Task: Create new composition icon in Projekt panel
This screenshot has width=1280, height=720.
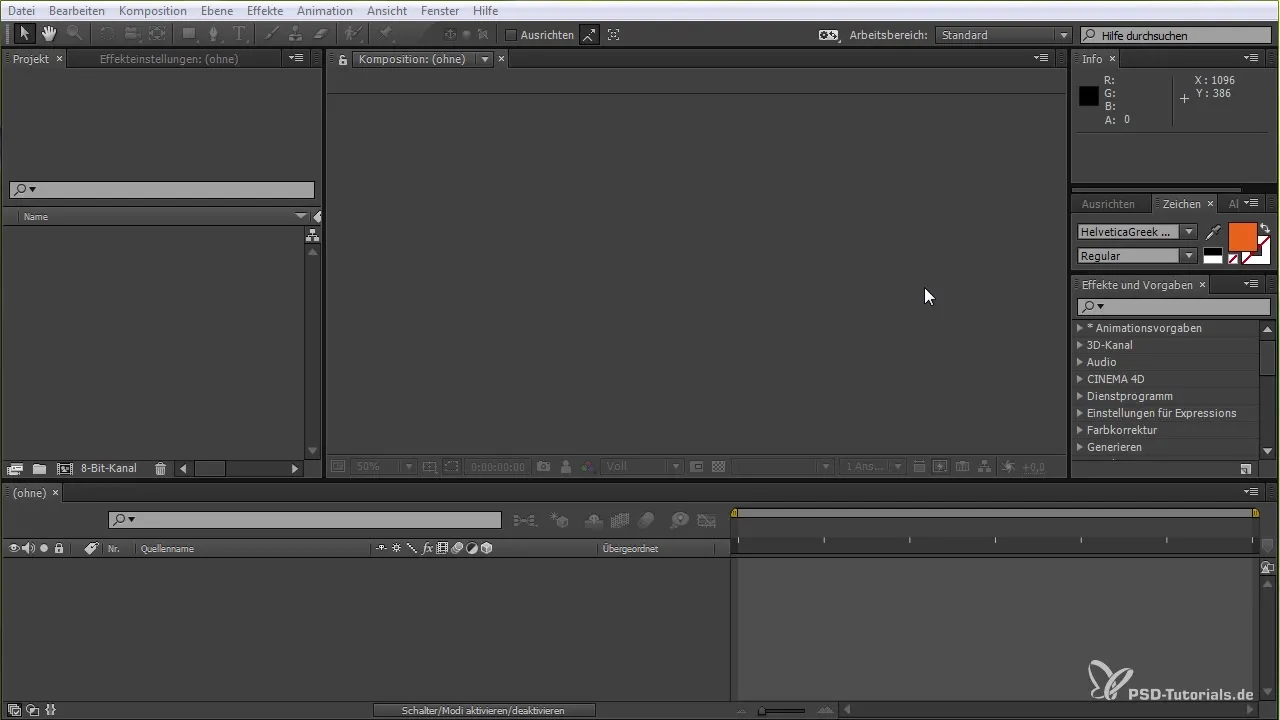Action: [x=65, y=468]
